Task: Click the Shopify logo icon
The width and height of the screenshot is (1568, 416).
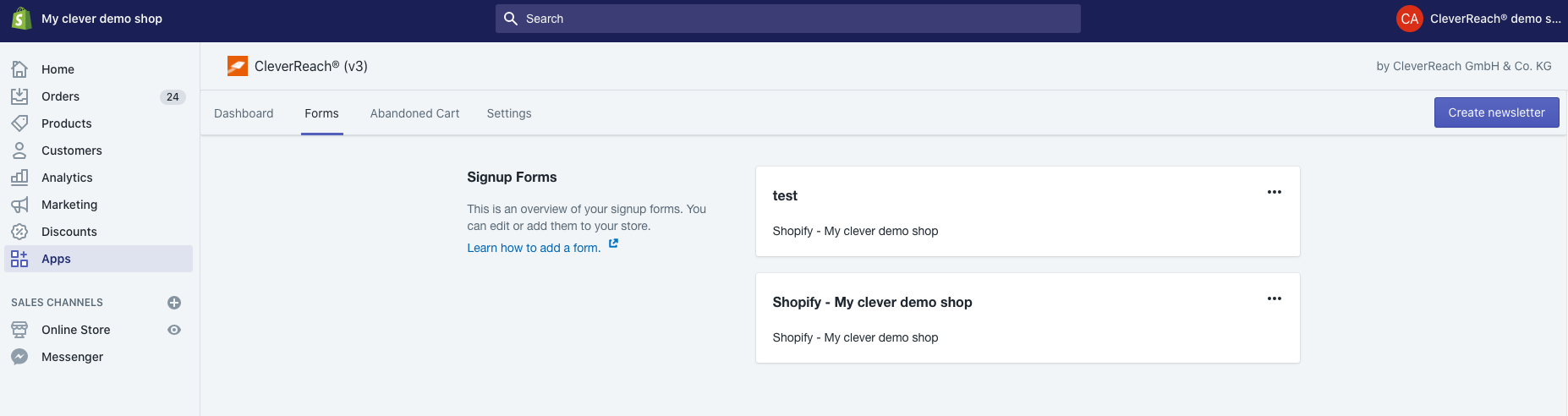Action: pos(21,19)
